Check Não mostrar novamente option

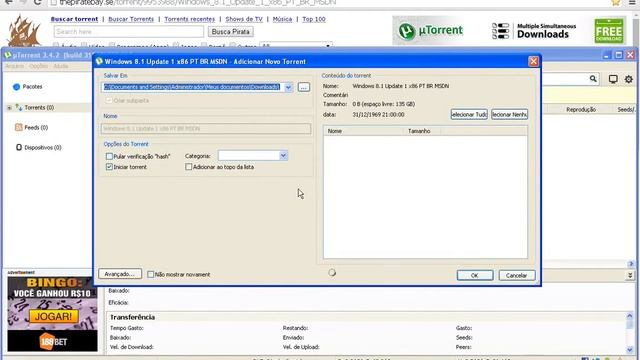pyautogui.click(x=150, y=274)
